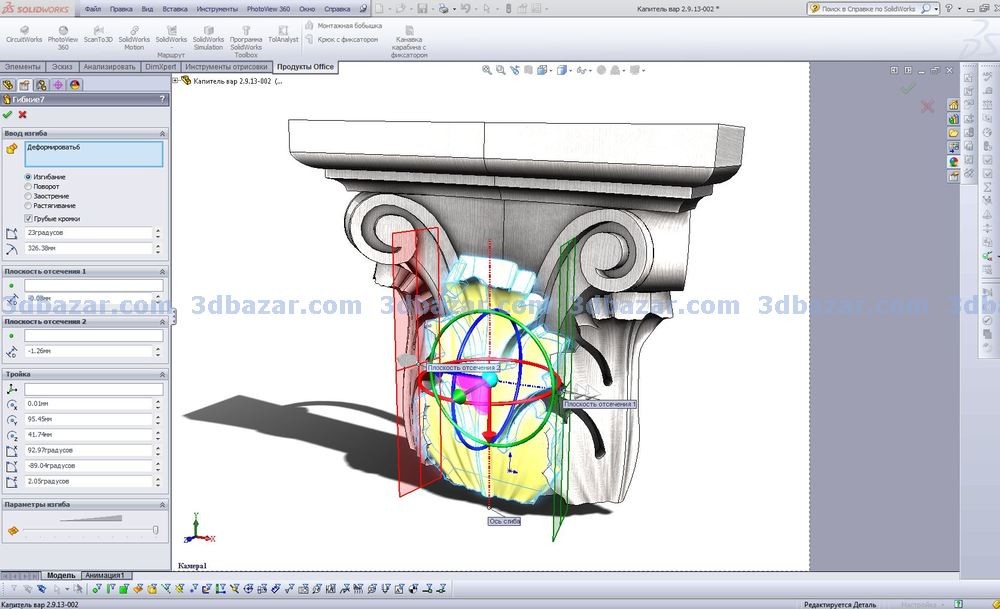
Task: Click the red X to cancel Flex feature
Action: pyautogui.click(x=22, y=115)
